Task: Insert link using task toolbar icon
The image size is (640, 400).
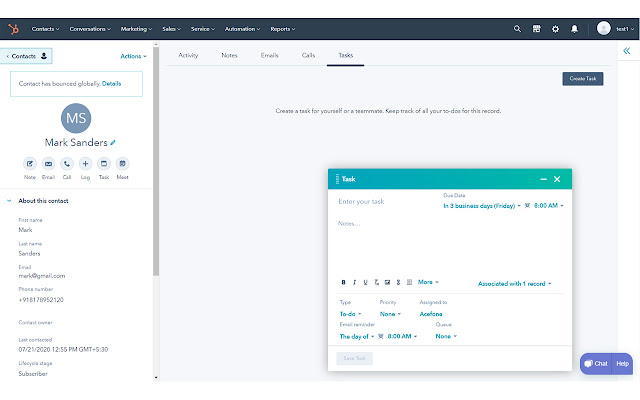Action: tap(398, 282)
